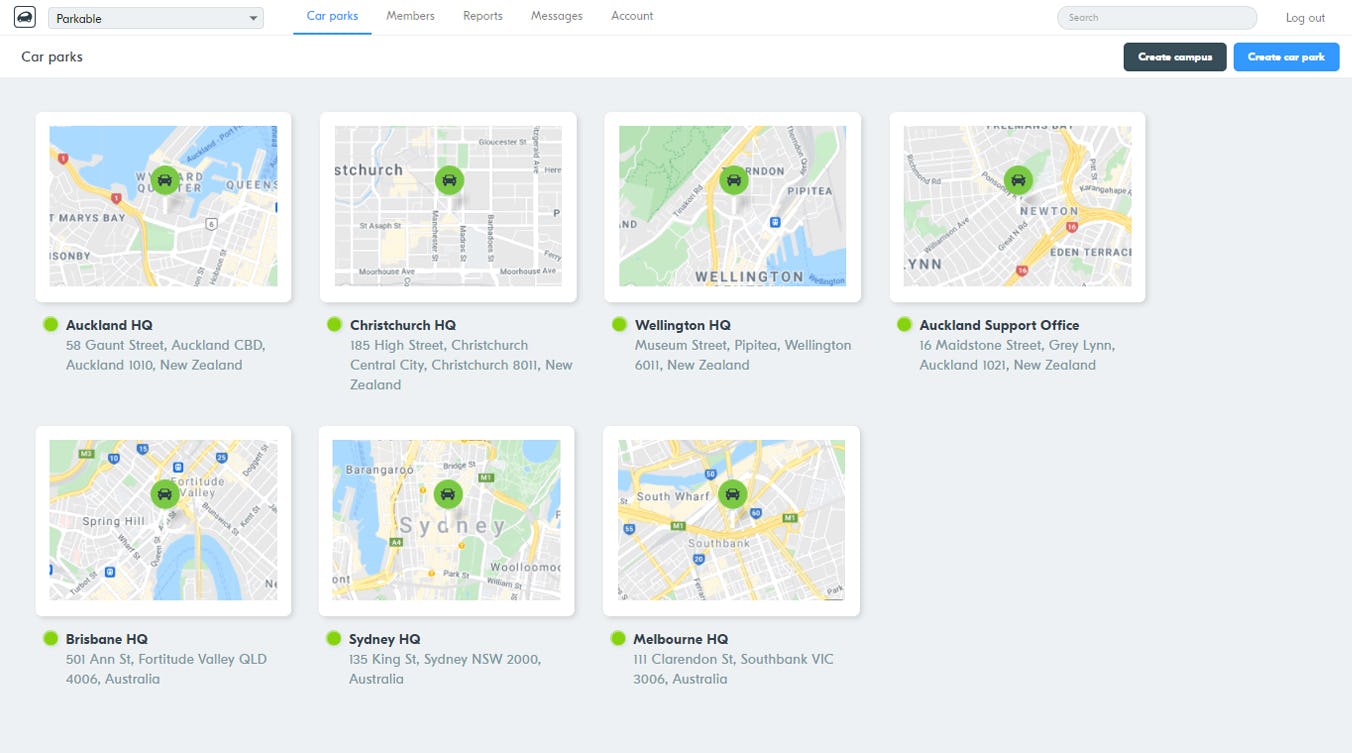This screenshot has width=1352, height=753.
Task: Click the Create campus dark button
Action: [x=1175, y=57]
